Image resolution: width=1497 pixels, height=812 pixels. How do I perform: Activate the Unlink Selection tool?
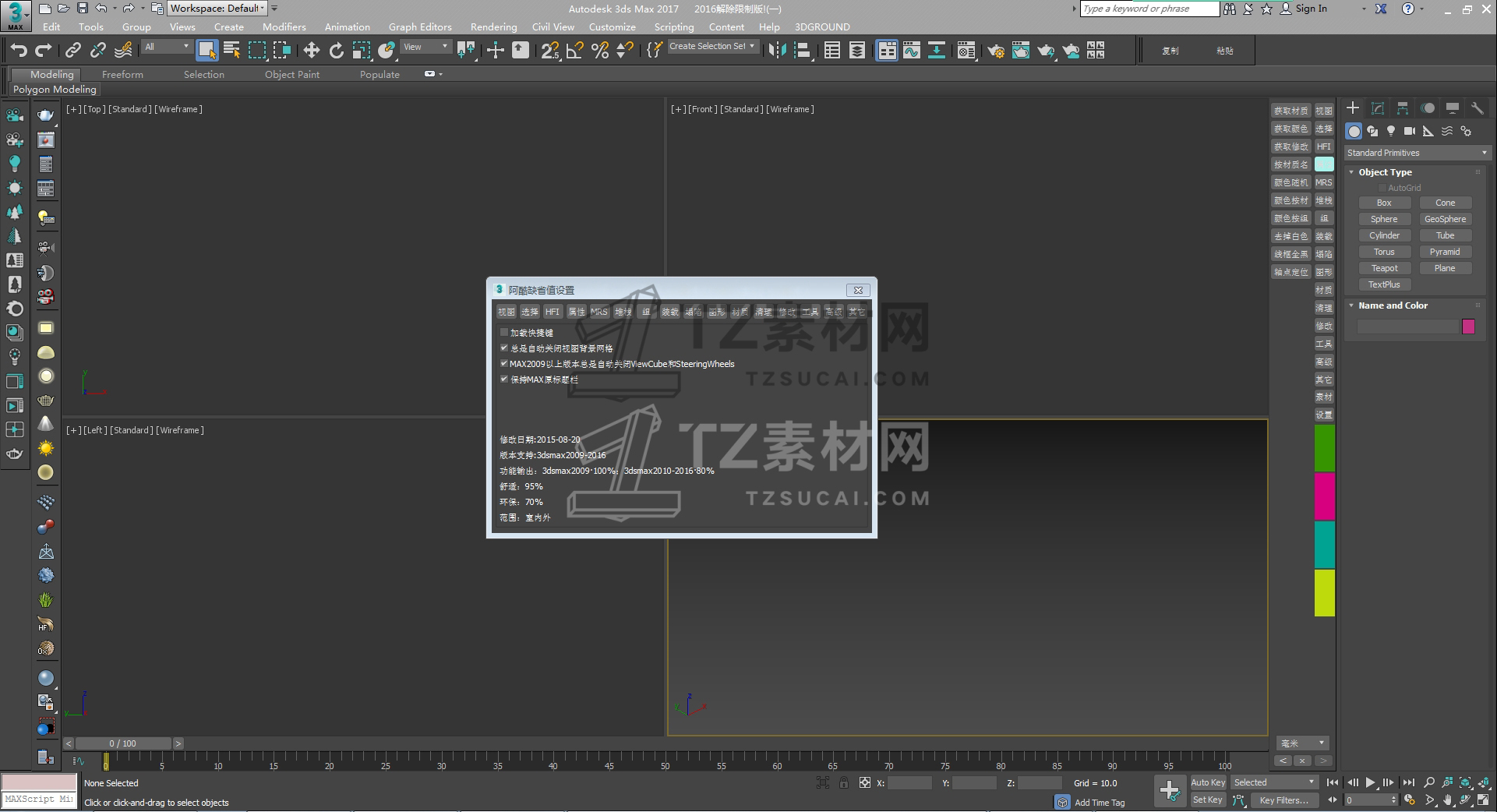(97, 51)
